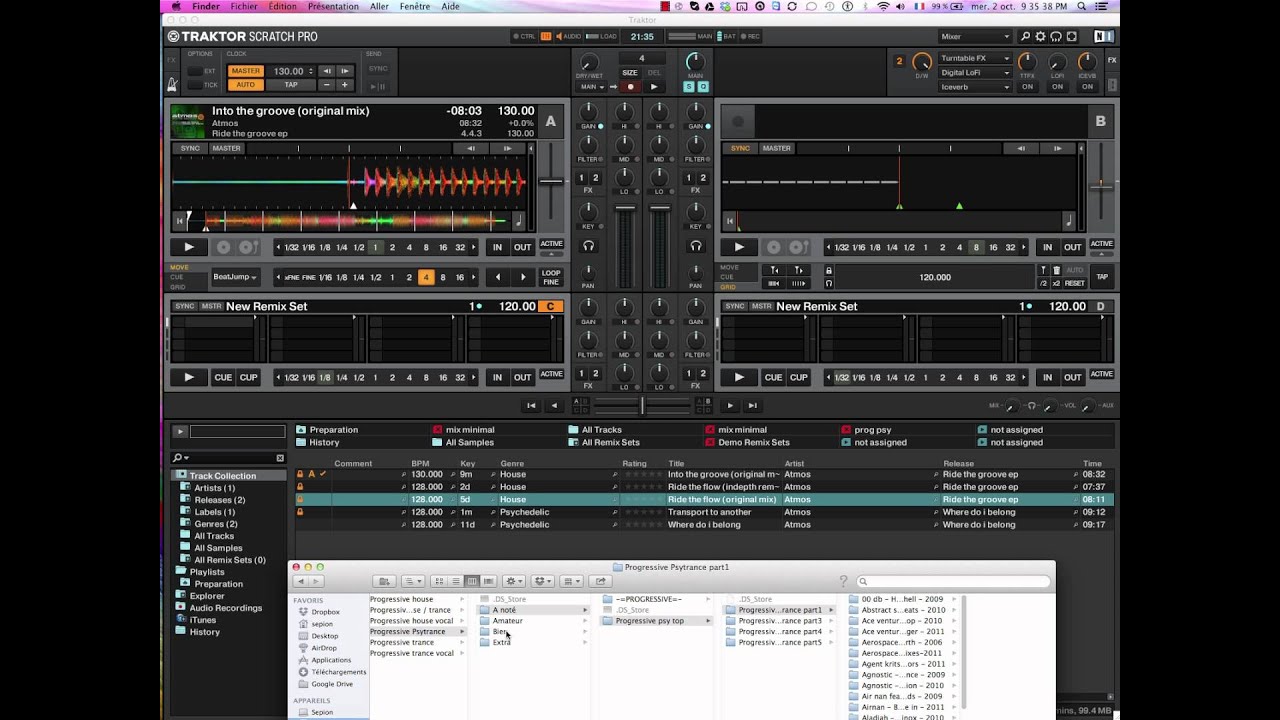The height and width of the screenshot is (720, 1280).
Task: Toggle clock AUTO mode
Action: click(246, 85)
